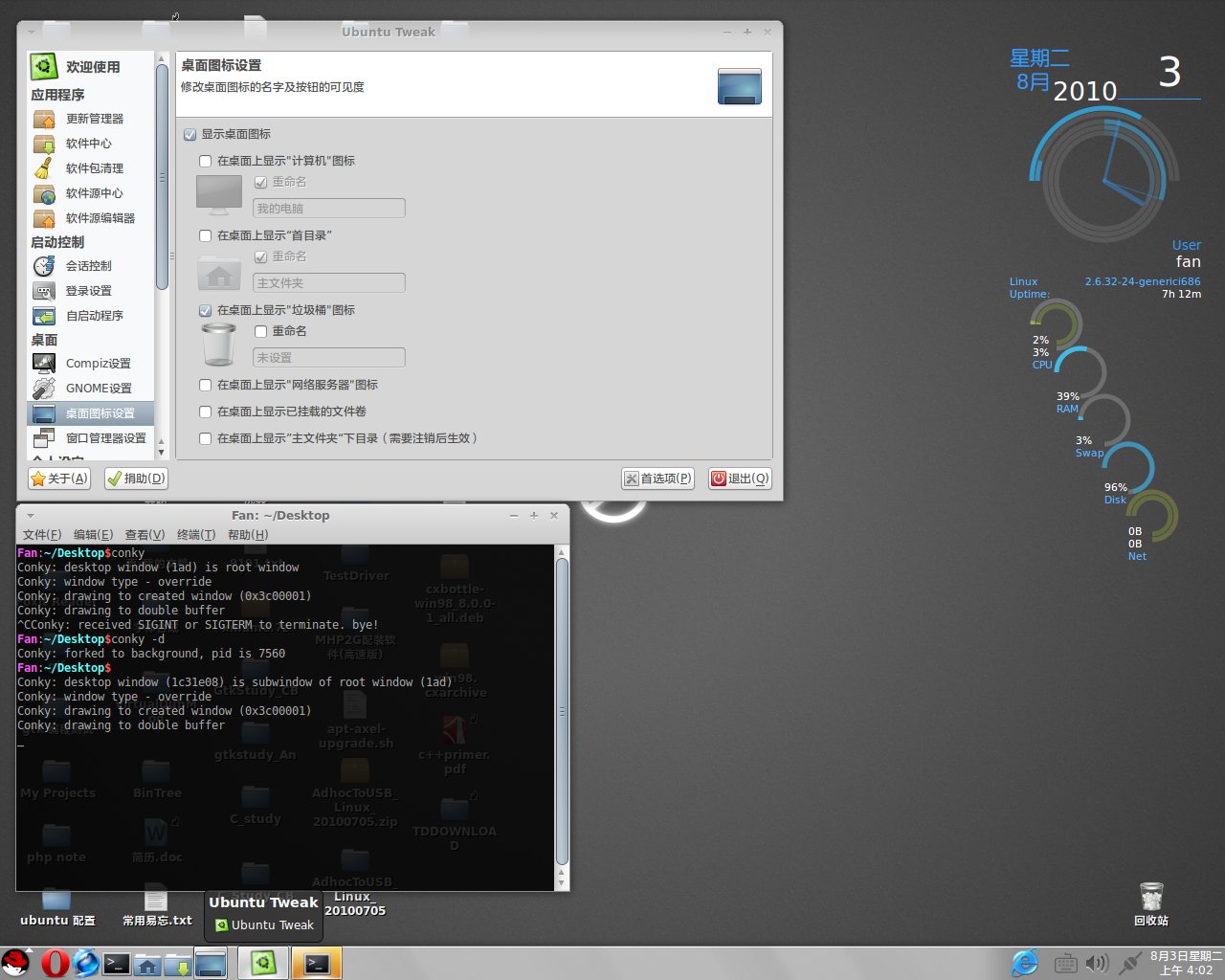Image resolution: width=1225 pixels, height=980 pixels.
Task: Enable 在桌面上显示"首目录" checkbox
Action: click(205, 235)
